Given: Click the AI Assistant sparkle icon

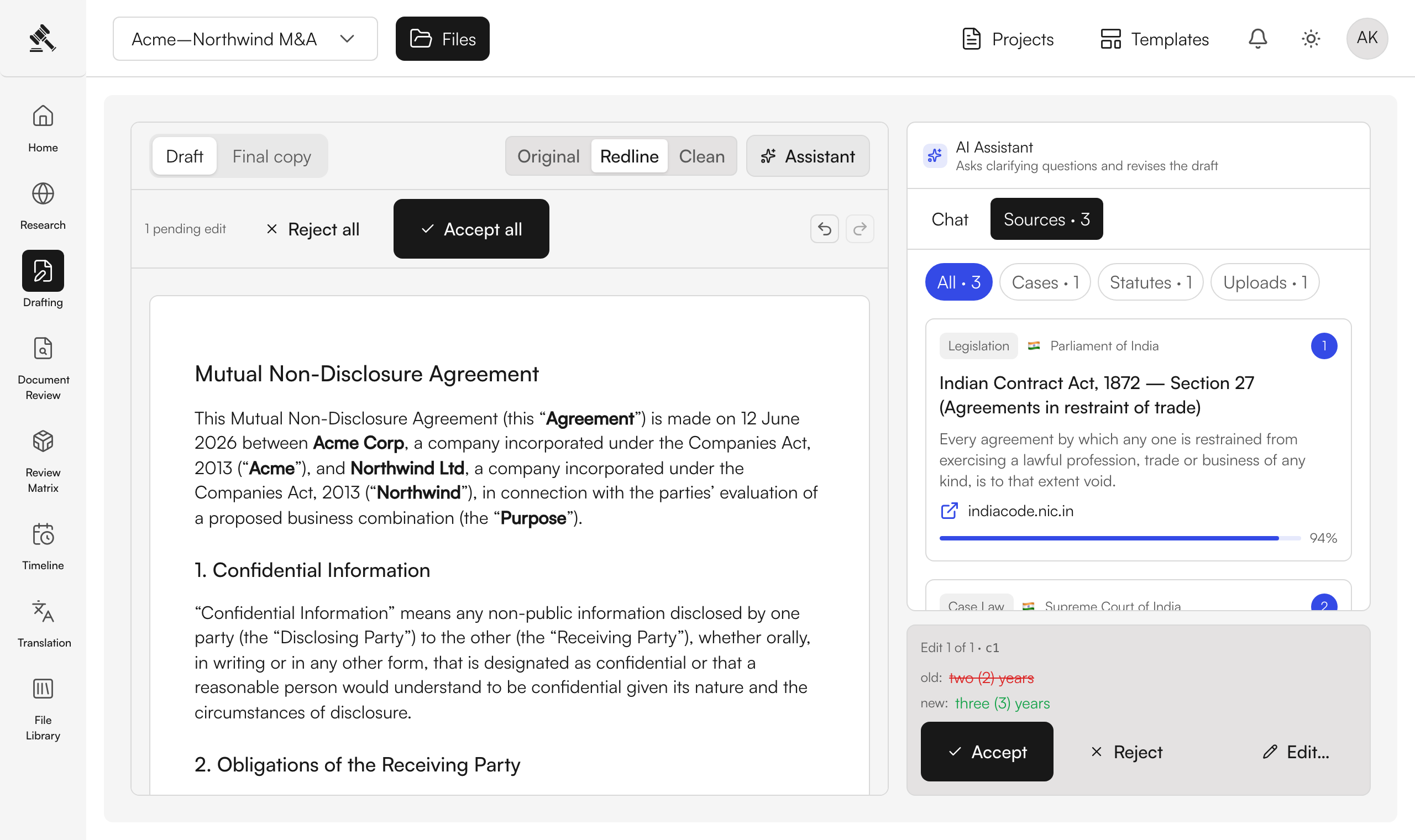Looking at the screenshot, I should 935,155.
